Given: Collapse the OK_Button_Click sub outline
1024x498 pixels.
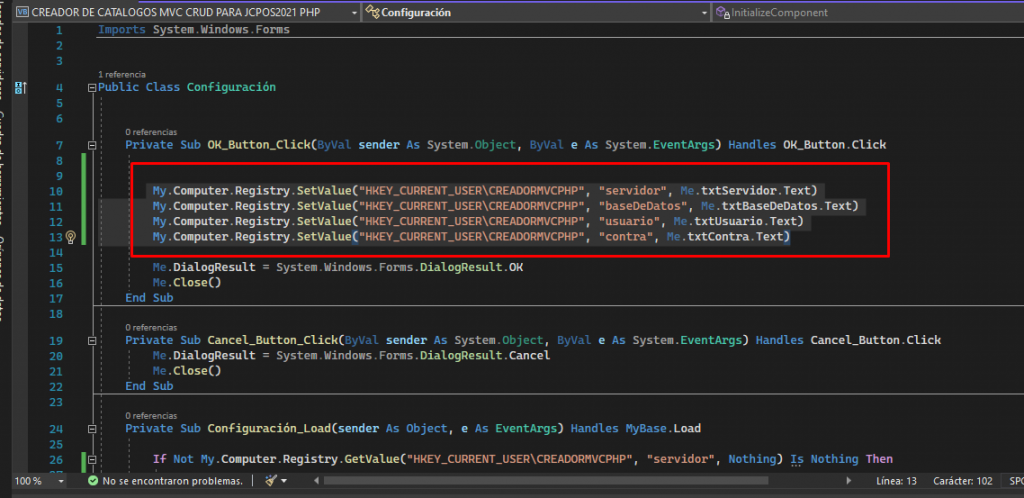Looking at the screenshot, I should click(x=93, y=145).
